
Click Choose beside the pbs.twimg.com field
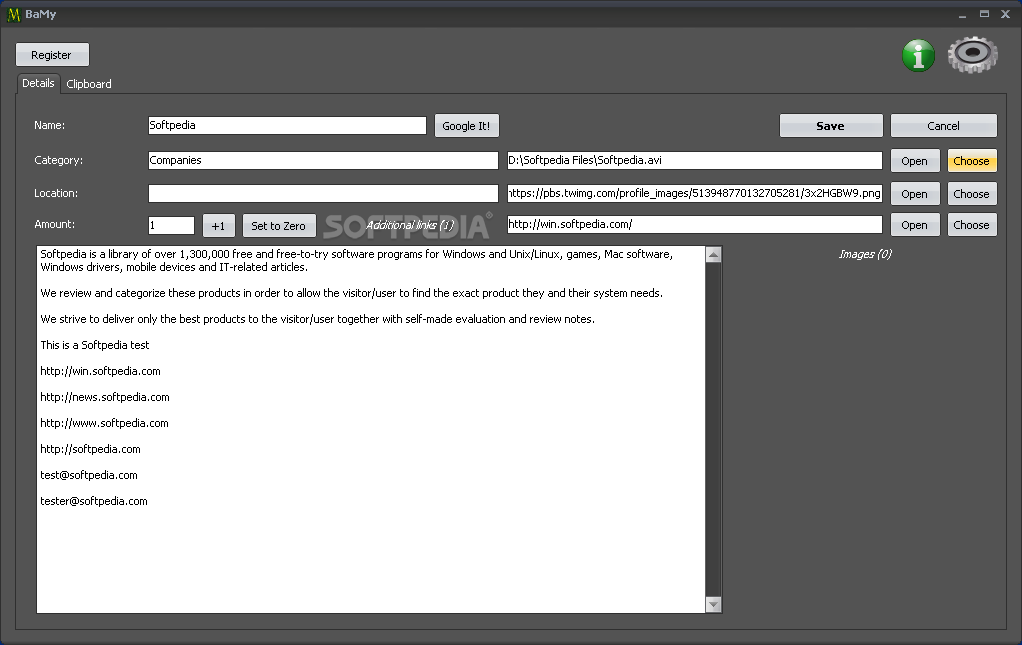click(x=971, y=194)
